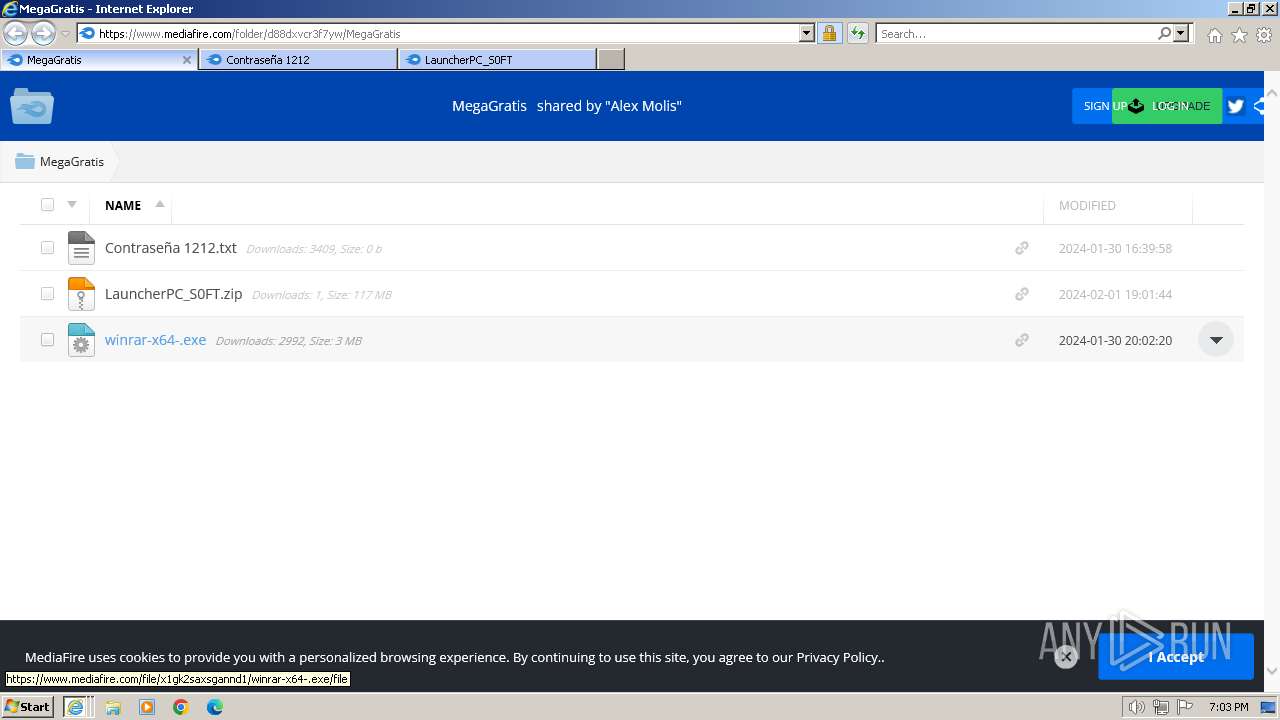The height and width of the screenshot is (720, 1280).
Task: Open the address bar history dropdown
Action: pos(807,34)
